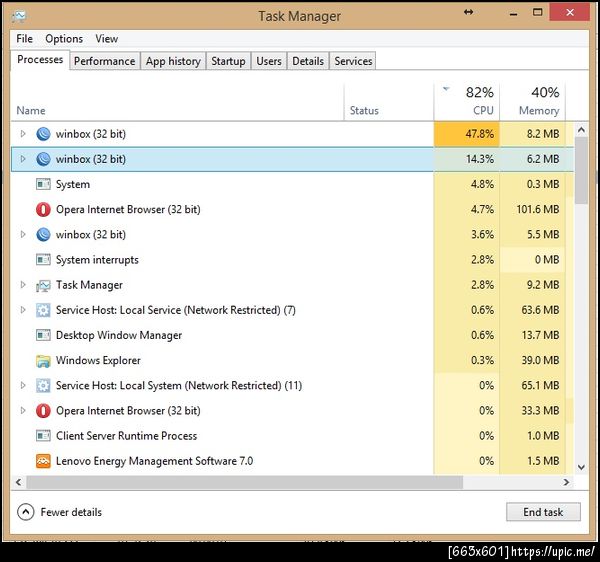Click the 47.8% CPU cell
Screen dimensions: 600x562
pos(467,134)
